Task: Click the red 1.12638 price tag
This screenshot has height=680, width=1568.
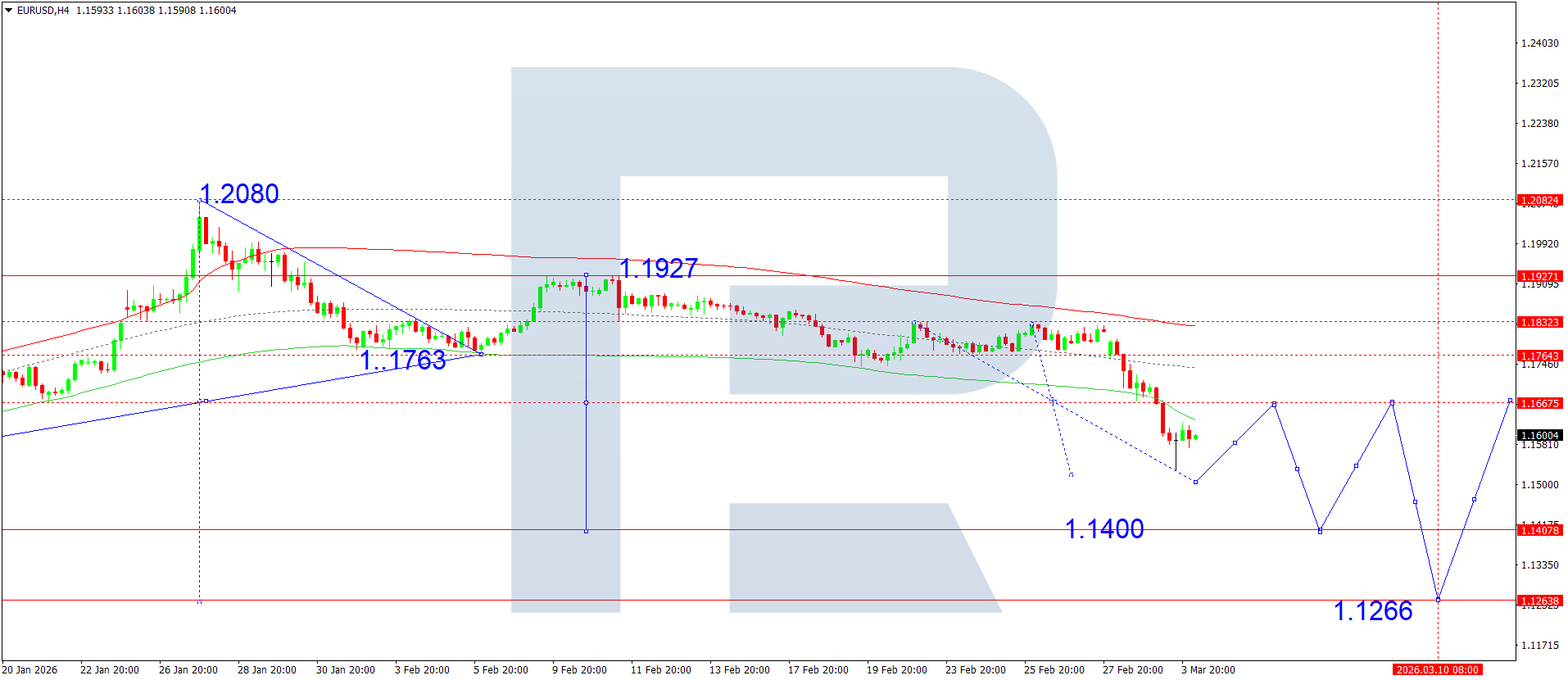Action: click(x=1539, y=601)
